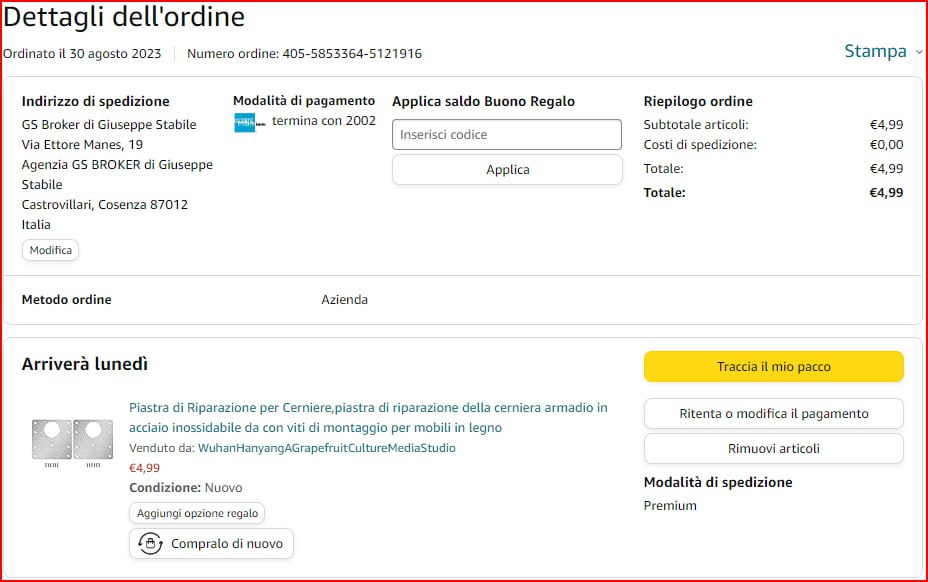
Task: Click GS Broker di Giuseppe Stabile text
Action: click(109, 124)
